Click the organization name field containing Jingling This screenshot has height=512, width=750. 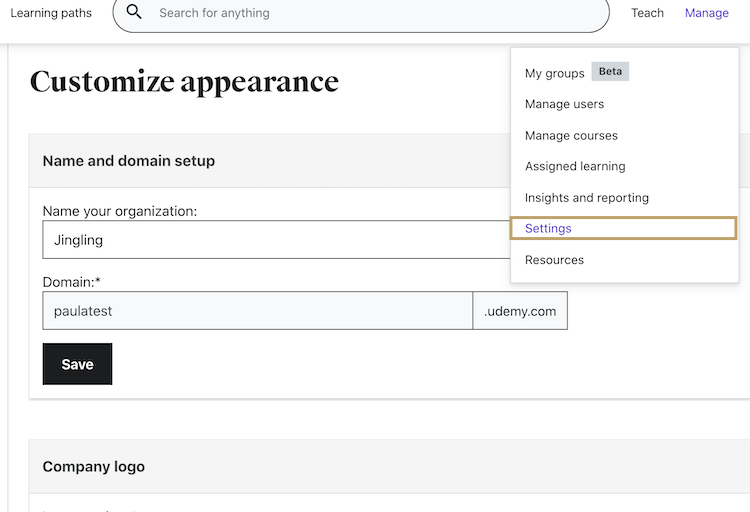(276, 240)
